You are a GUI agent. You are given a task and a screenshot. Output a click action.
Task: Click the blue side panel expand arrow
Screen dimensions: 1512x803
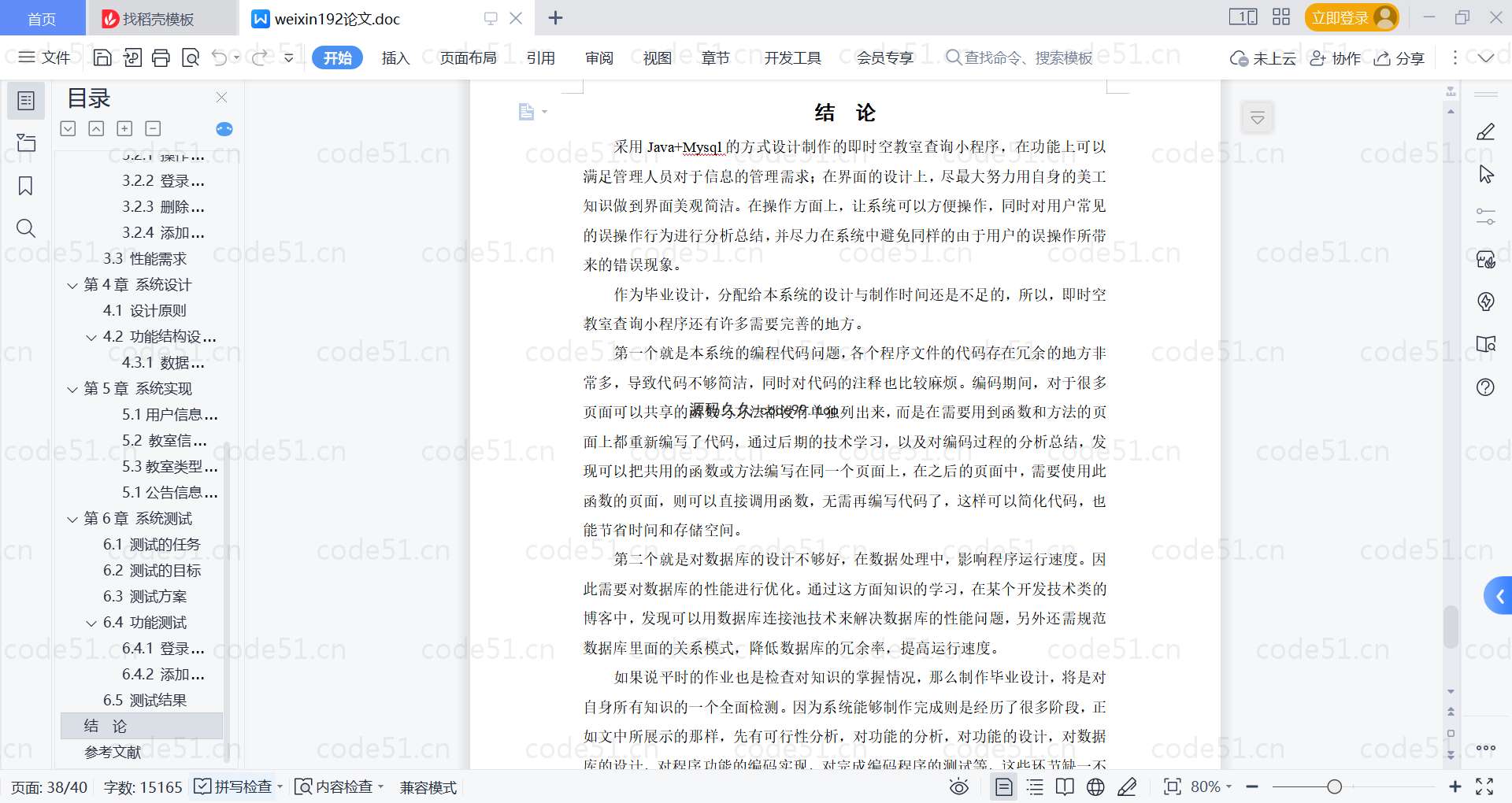[1499, 596]
